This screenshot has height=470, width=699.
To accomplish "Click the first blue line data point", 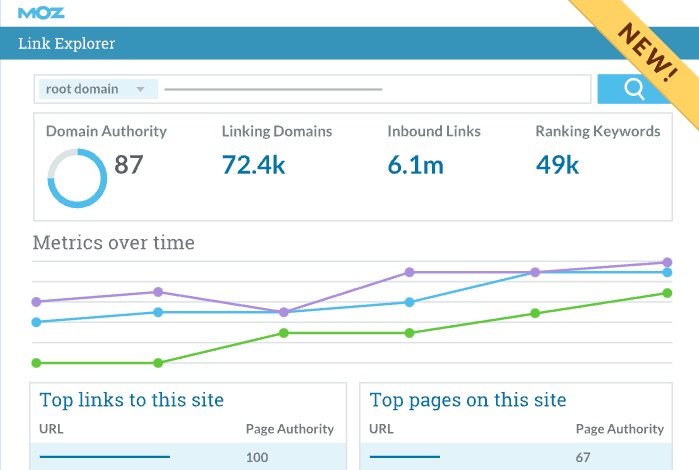I will click(x=37, y=322).
